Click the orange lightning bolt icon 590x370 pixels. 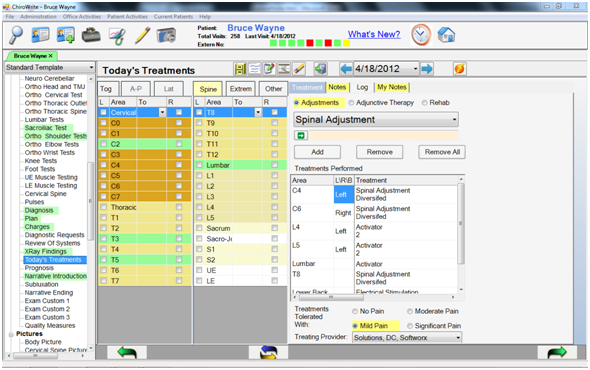tap(460, 69)
